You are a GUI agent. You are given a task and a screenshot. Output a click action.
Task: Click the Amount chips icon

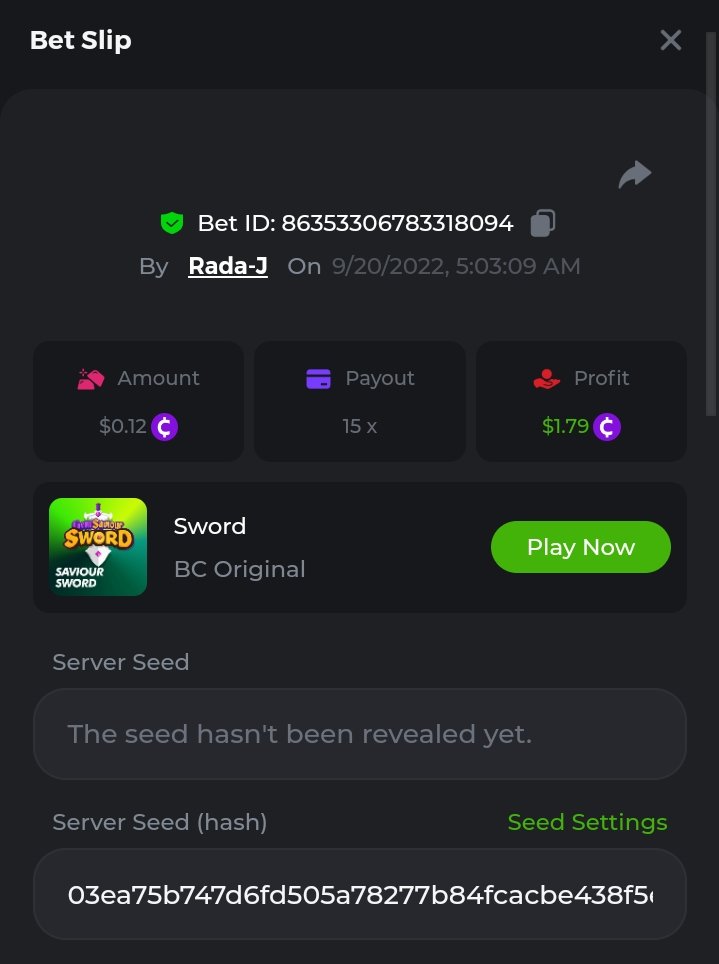[92, 379]
